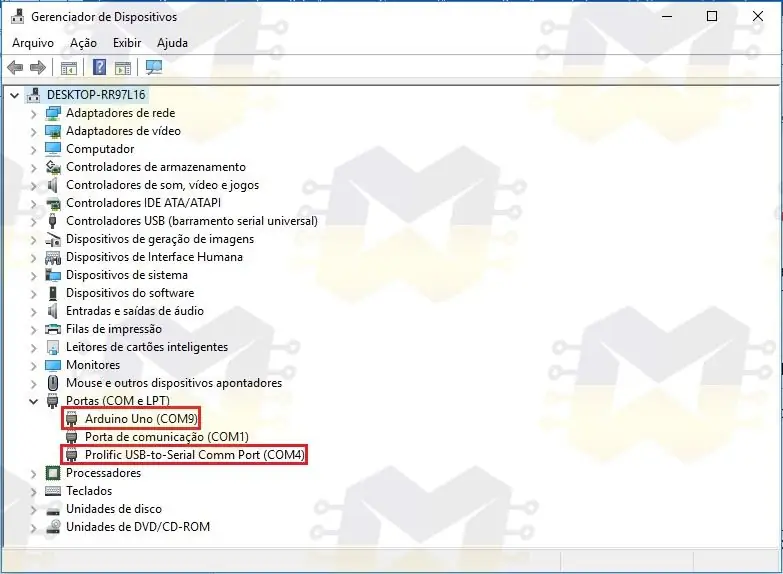Click the Filas de impressão printer icon

coord(53,329)
